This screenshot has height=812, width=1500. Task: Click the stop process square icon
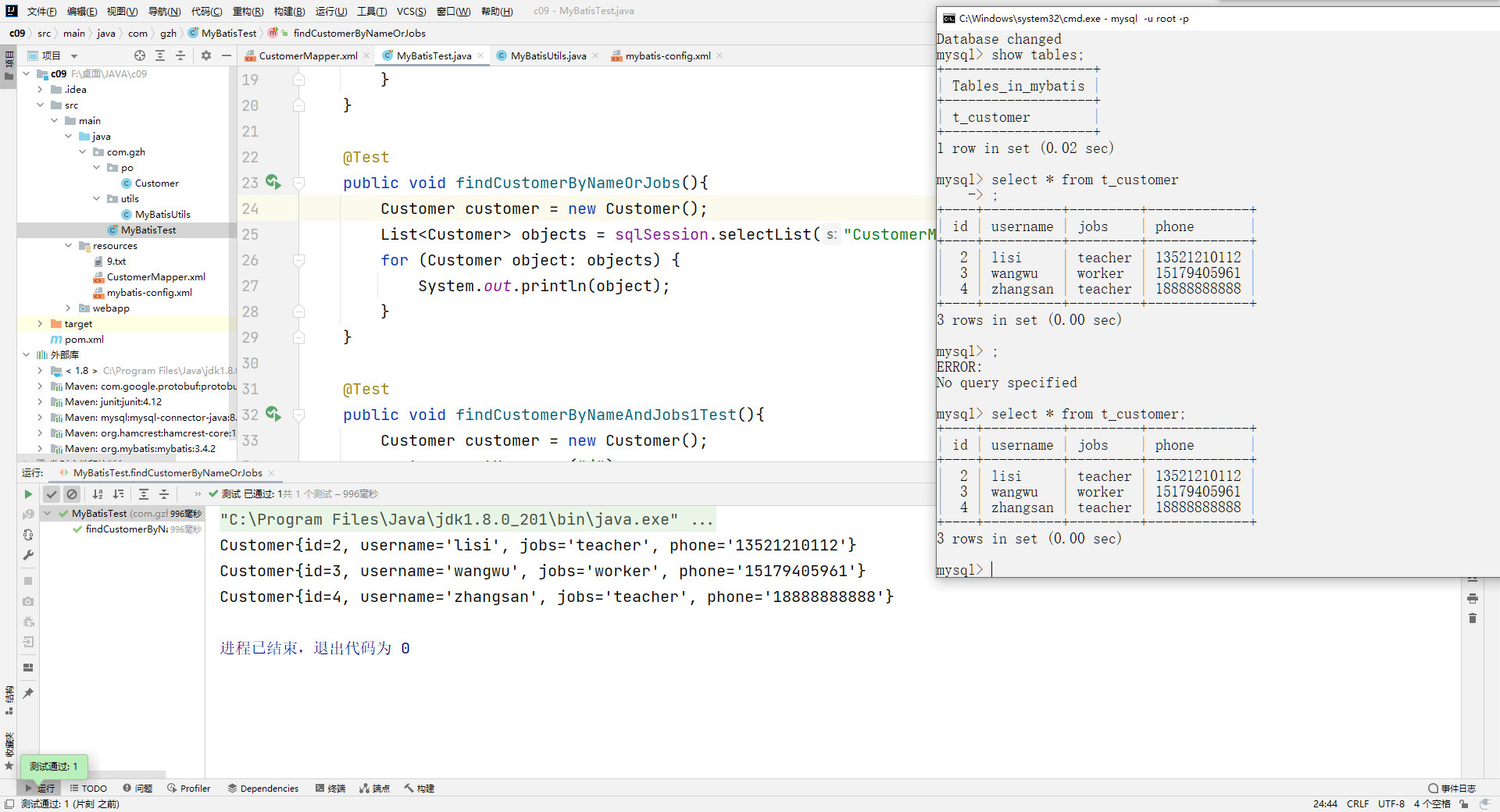pyautogui.click(x=28, y=581)
